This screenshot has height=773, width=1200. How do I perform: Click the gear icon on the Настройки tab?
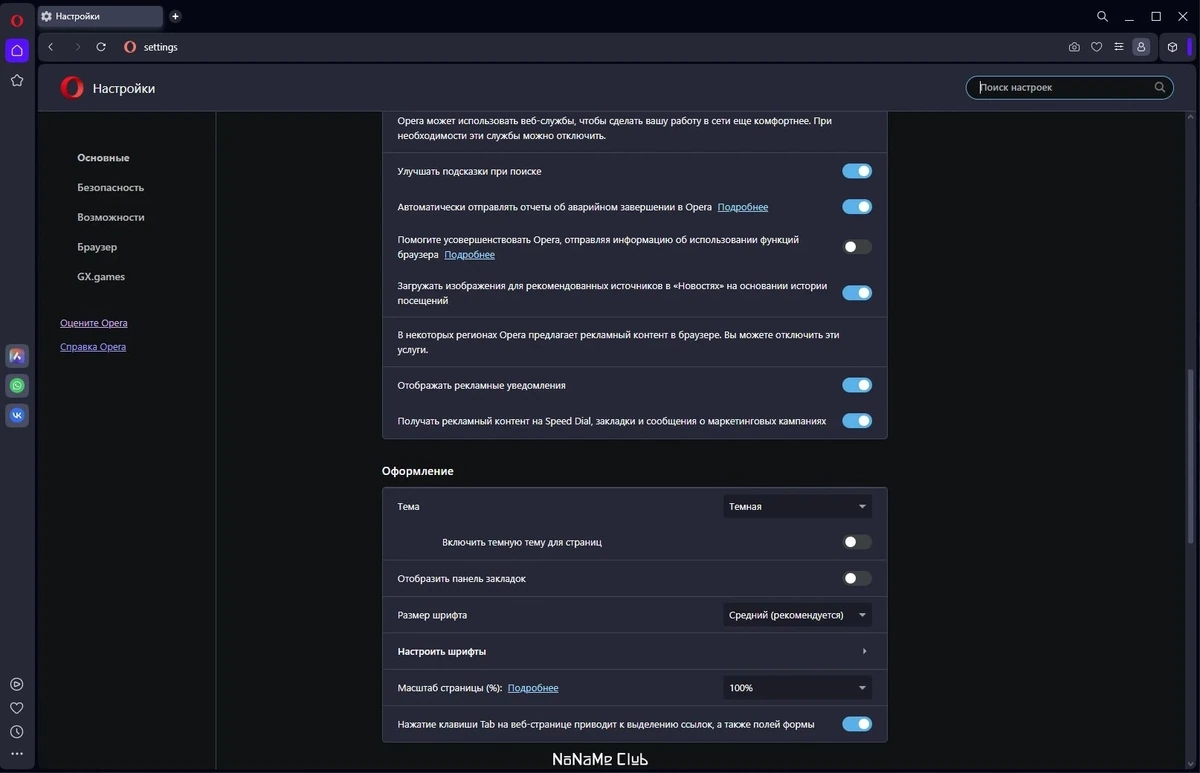coord(47,17)
